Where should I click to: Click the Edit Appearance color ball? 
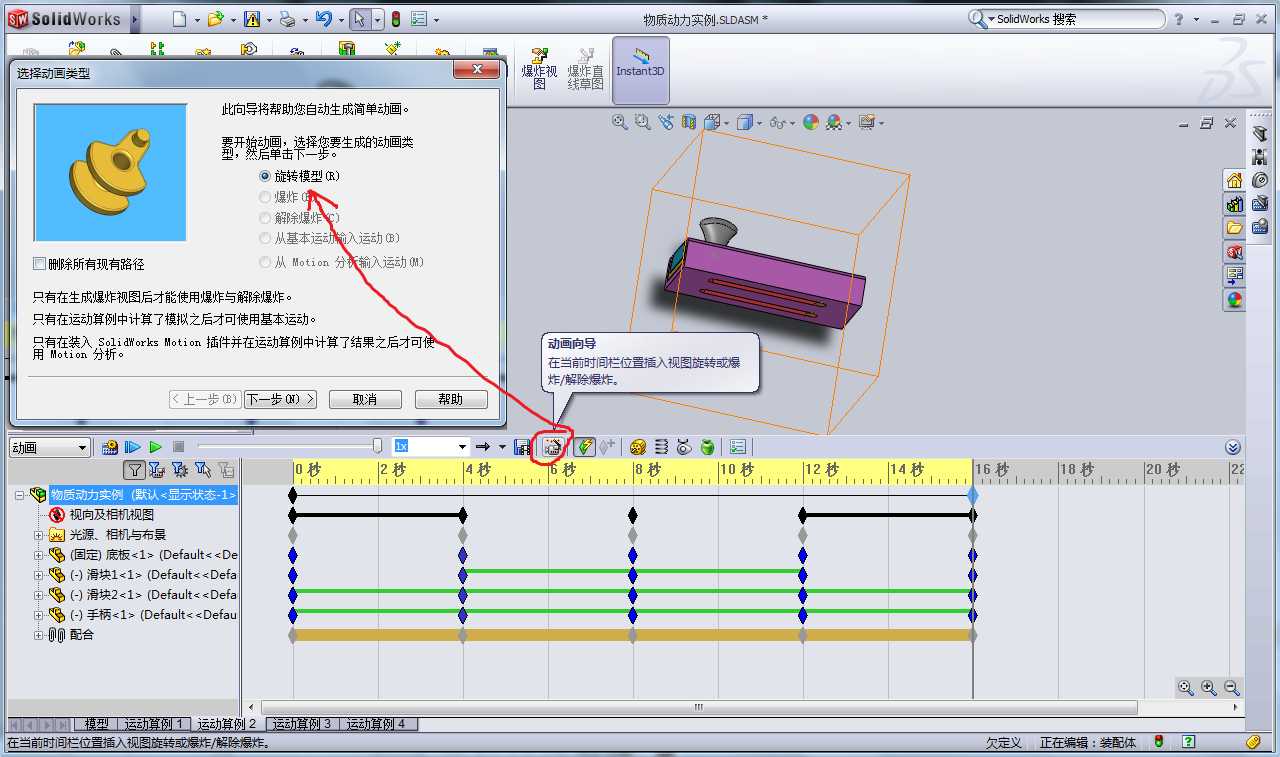[811, 122]
